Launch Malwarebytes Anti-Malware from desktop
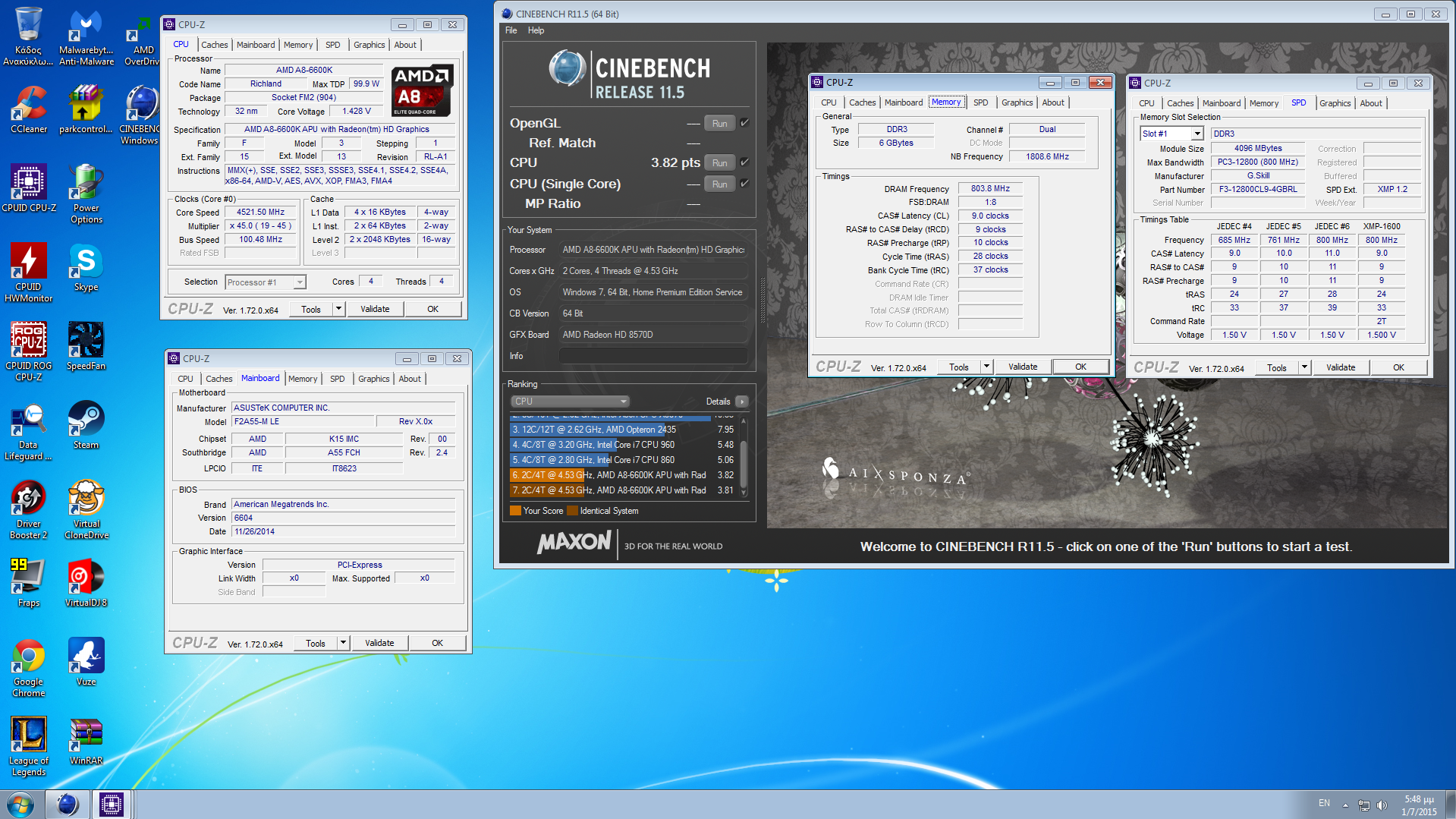Image resolution: width=1456 pixels, height=819 pixels. tap(86, 36)
